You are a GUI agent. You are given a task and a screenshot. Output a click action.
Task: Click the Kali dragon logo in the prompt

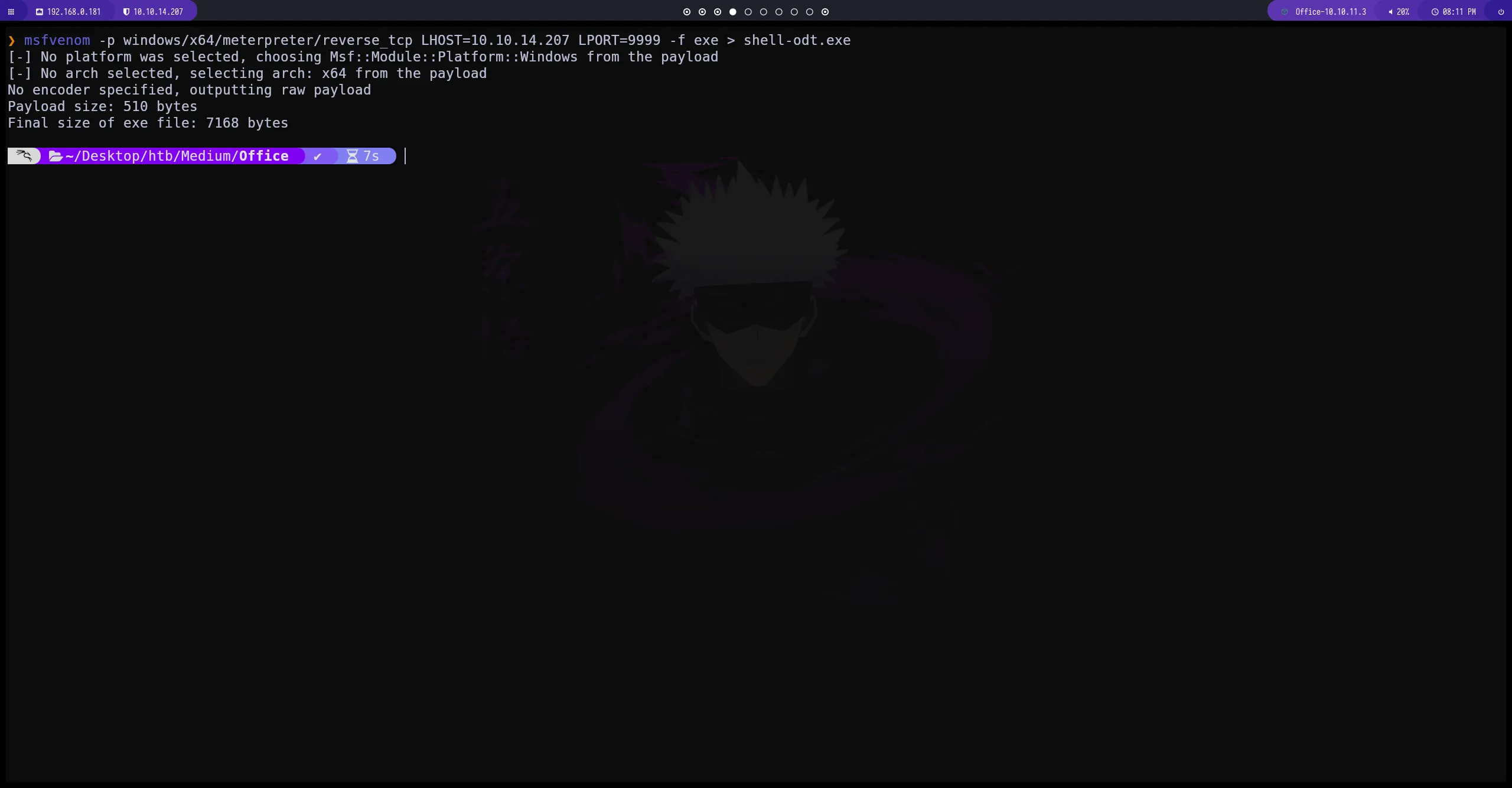coord(24,156)
